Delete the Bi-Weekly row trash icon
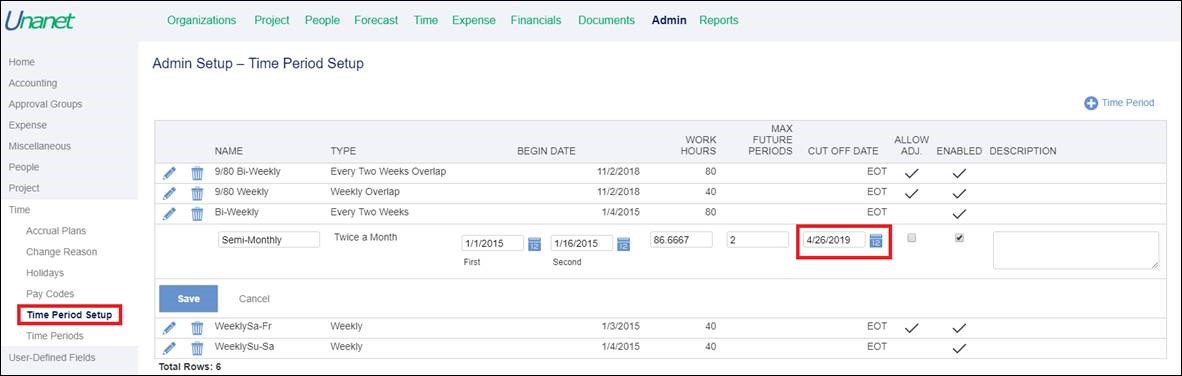Screen dimensions: 1182x376 [x=197, y=213]
